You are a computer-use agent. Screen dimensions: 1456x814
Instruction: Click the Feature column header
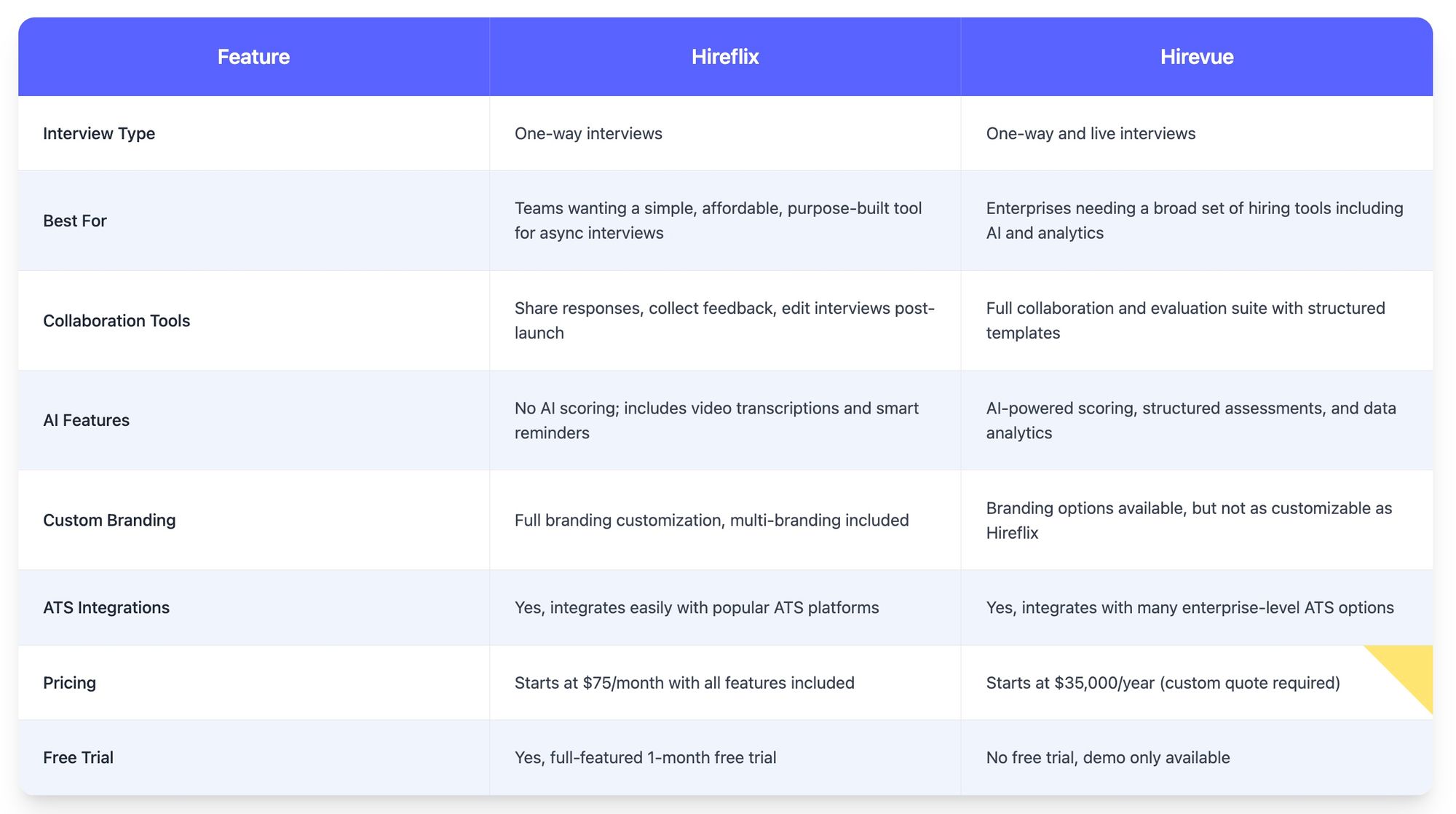[253, 57]
